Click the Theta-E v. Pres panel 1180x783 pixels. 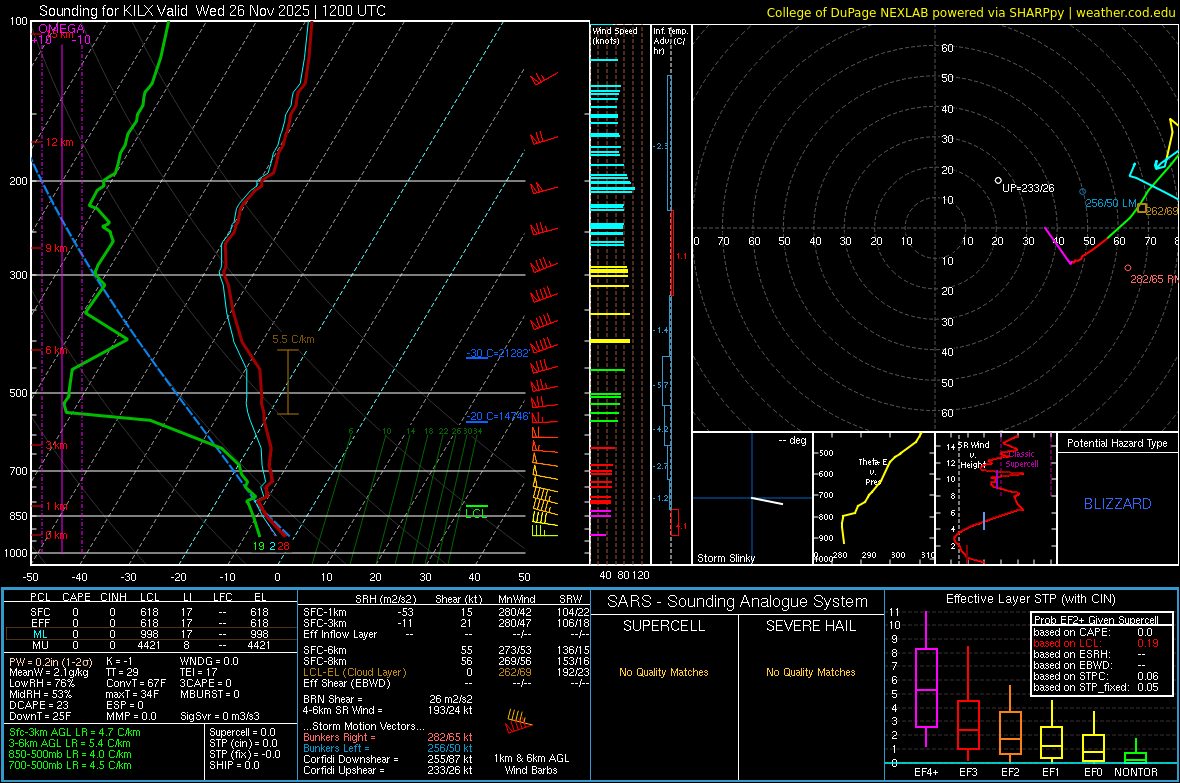coord(874,498)
